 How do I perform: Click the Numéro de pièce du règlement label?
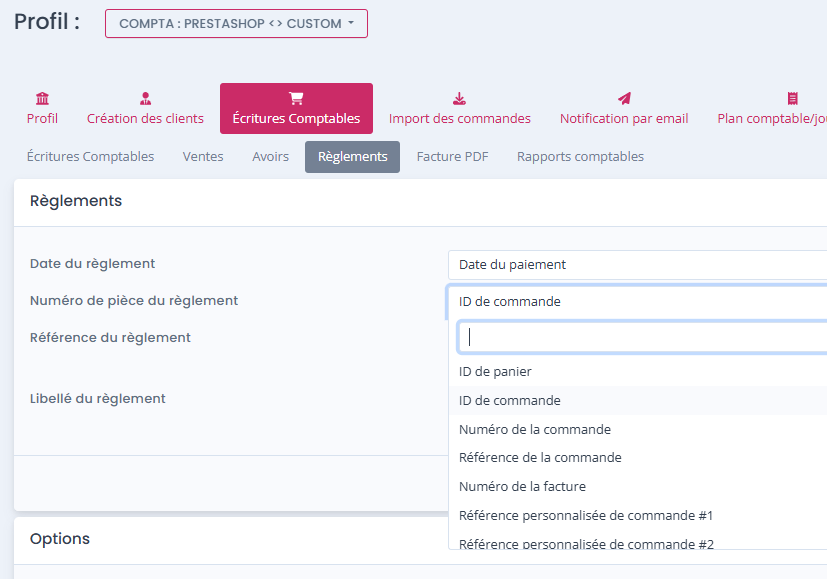[x=134, y=301]
